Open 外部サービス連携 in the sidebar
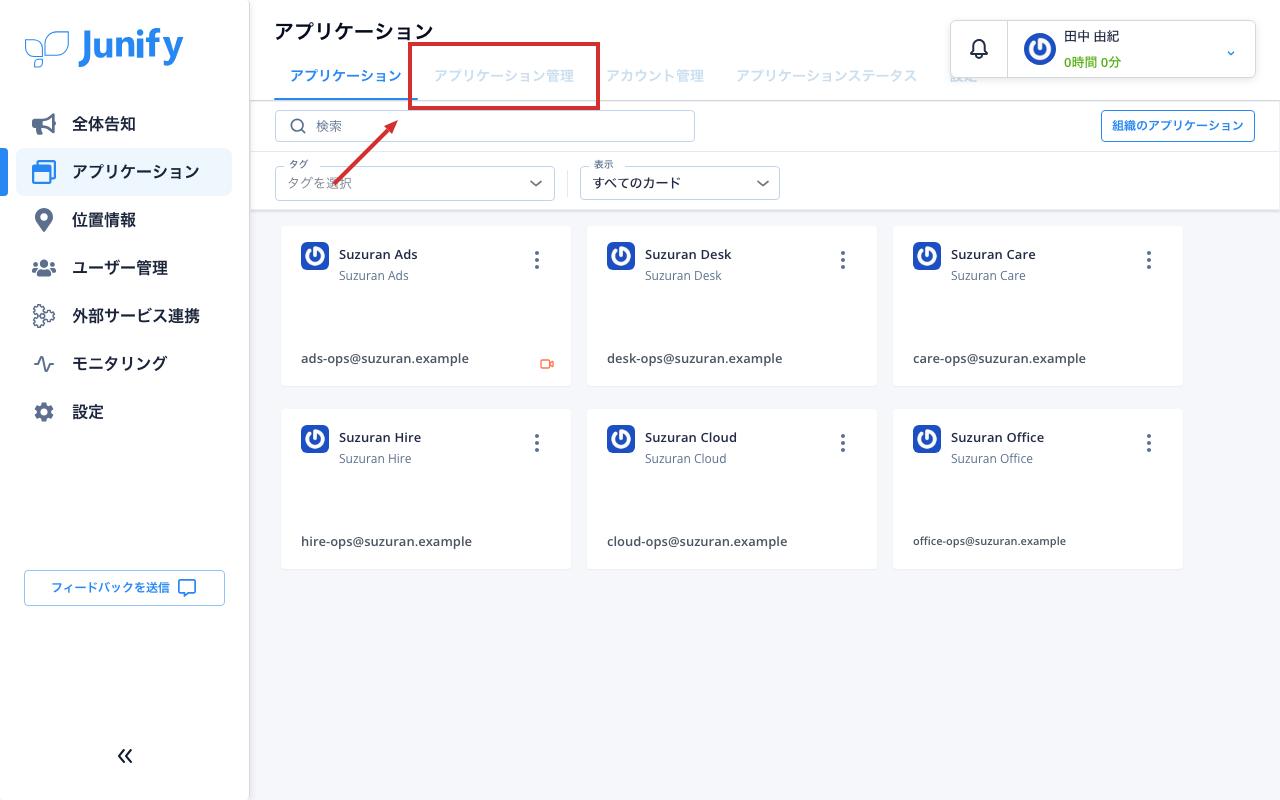 [x=124, y=316]
